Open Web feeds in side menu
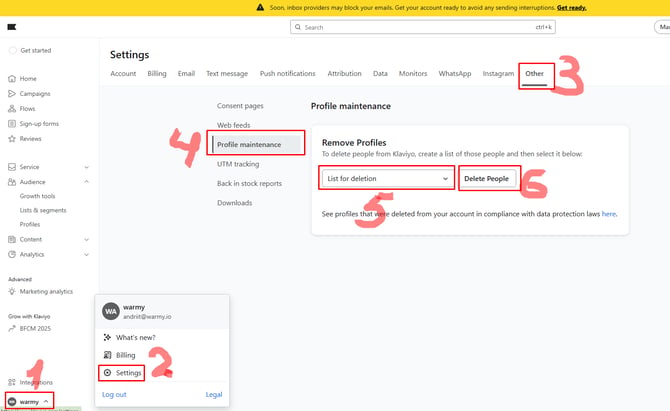Image resolution: width=670 pixels, height=411 pixels. pyautogui.click(x=234, y=125)
